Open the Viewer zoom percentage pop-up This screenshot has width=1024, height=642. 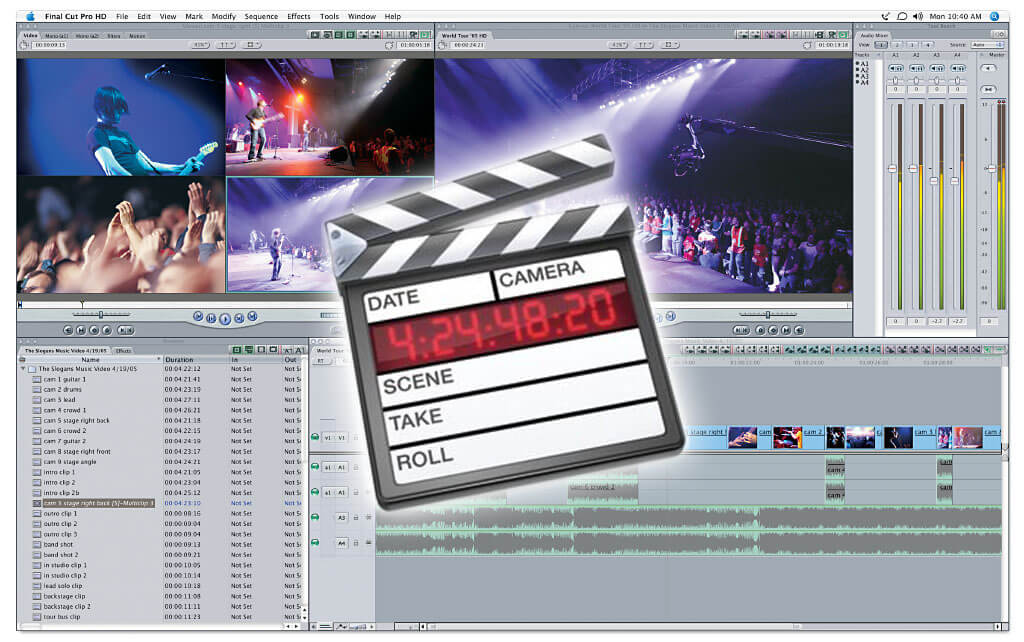200,45
